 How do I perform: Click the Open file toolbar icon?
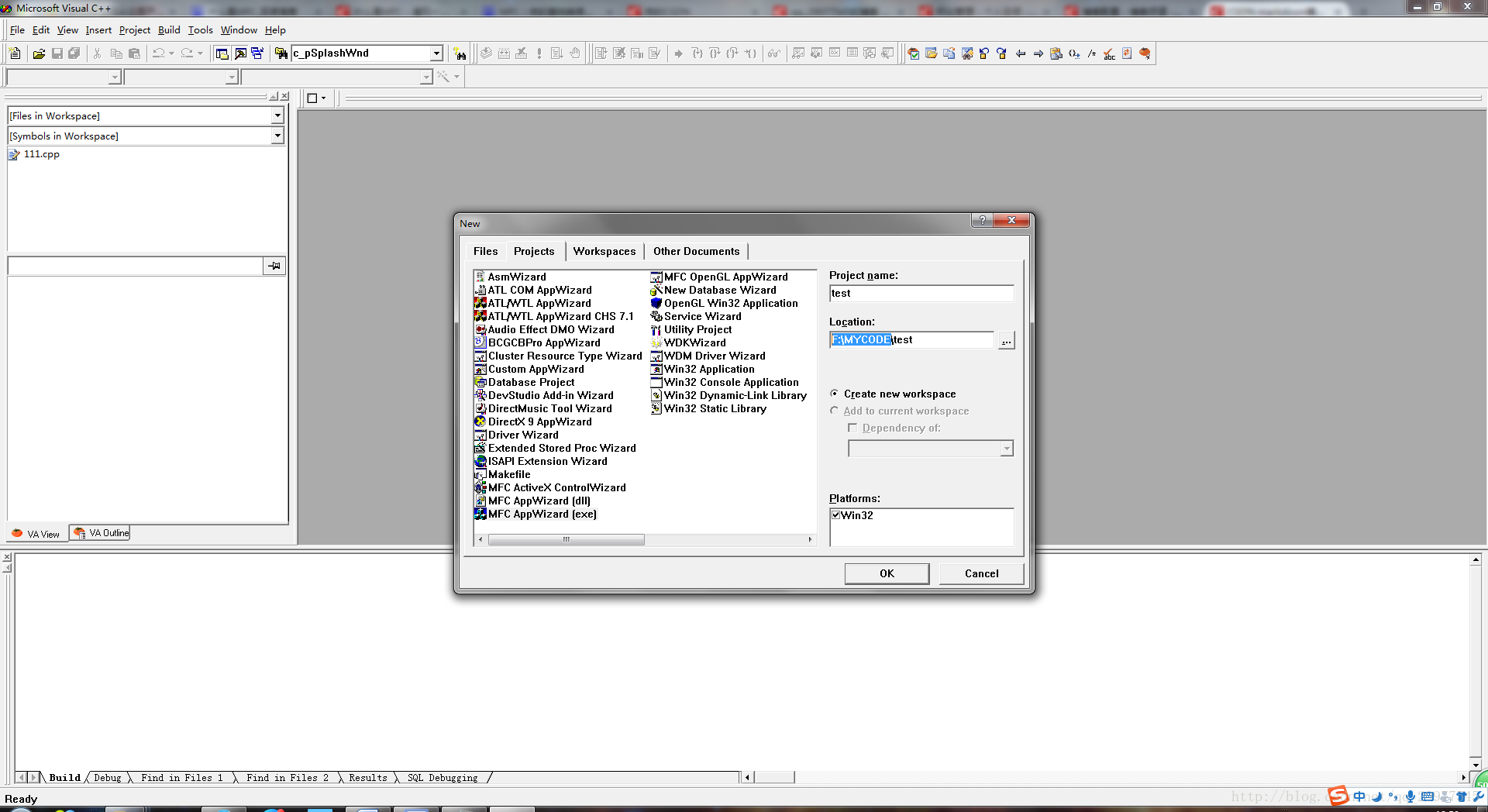(x=39, y=53)
